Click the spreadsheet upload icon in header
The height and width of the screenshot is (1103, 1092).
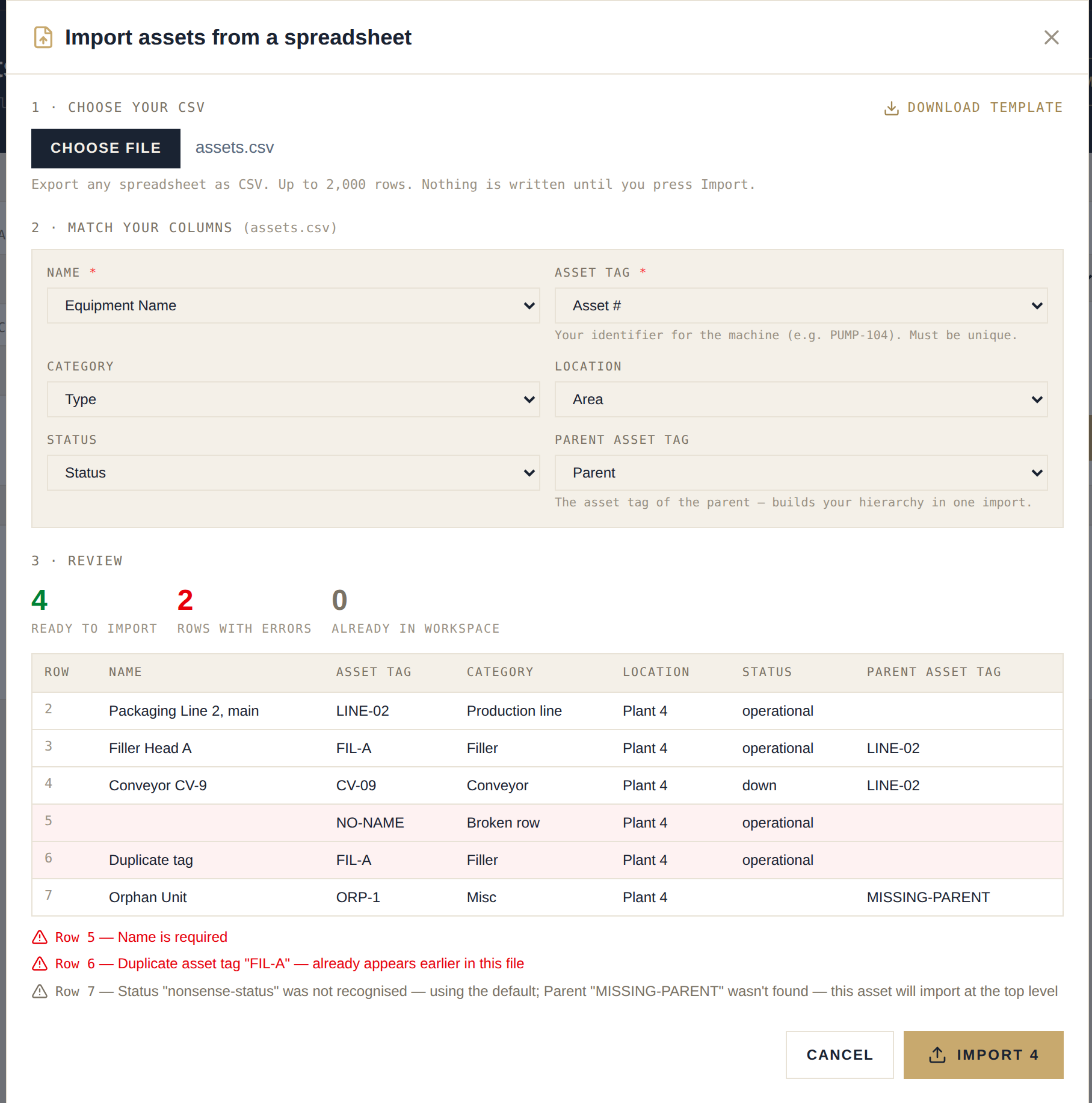point(43,37)
